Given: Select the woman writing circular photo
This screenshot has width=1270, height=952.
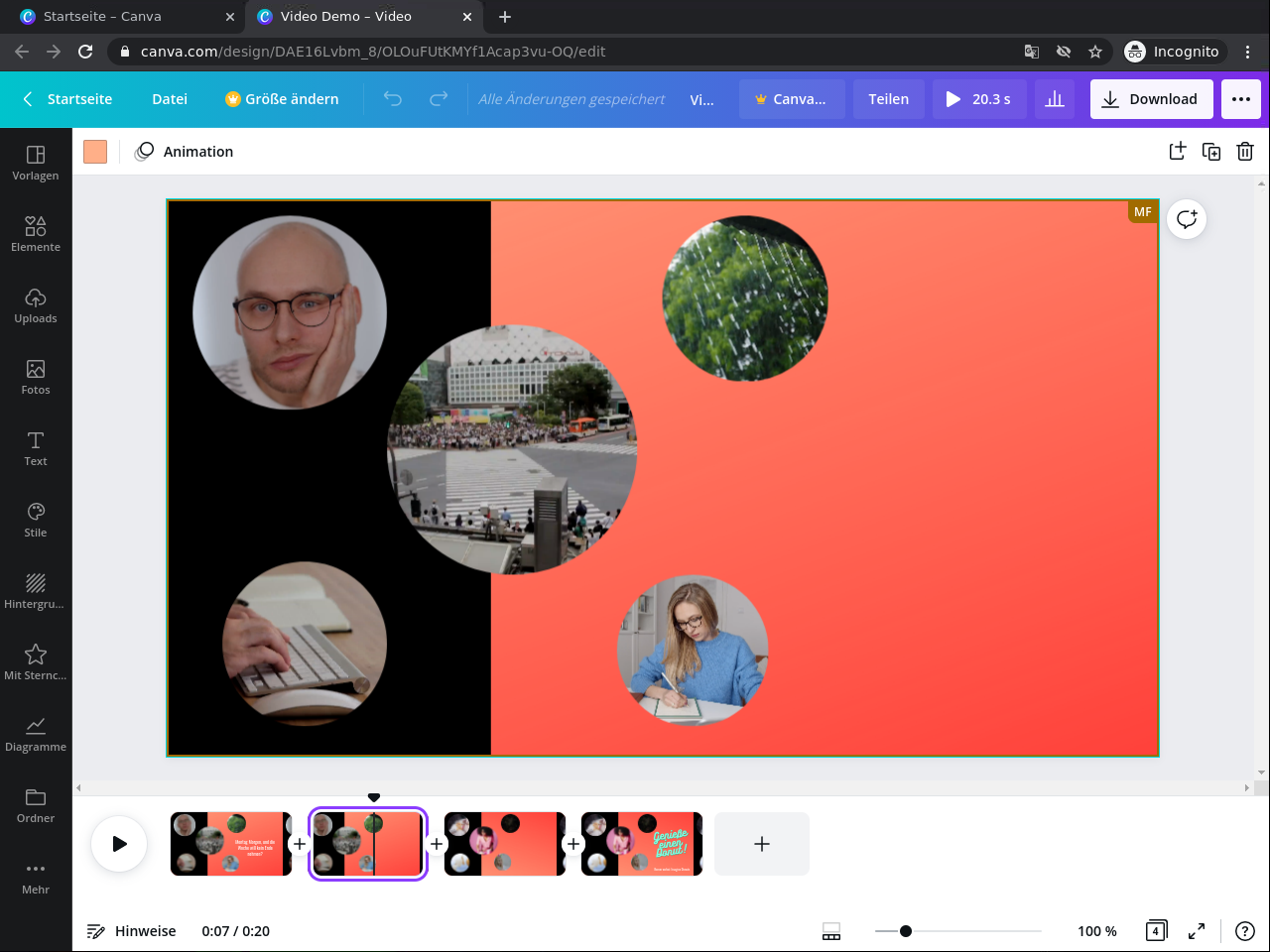Looking at the screenshot, I should click(693, 650).
